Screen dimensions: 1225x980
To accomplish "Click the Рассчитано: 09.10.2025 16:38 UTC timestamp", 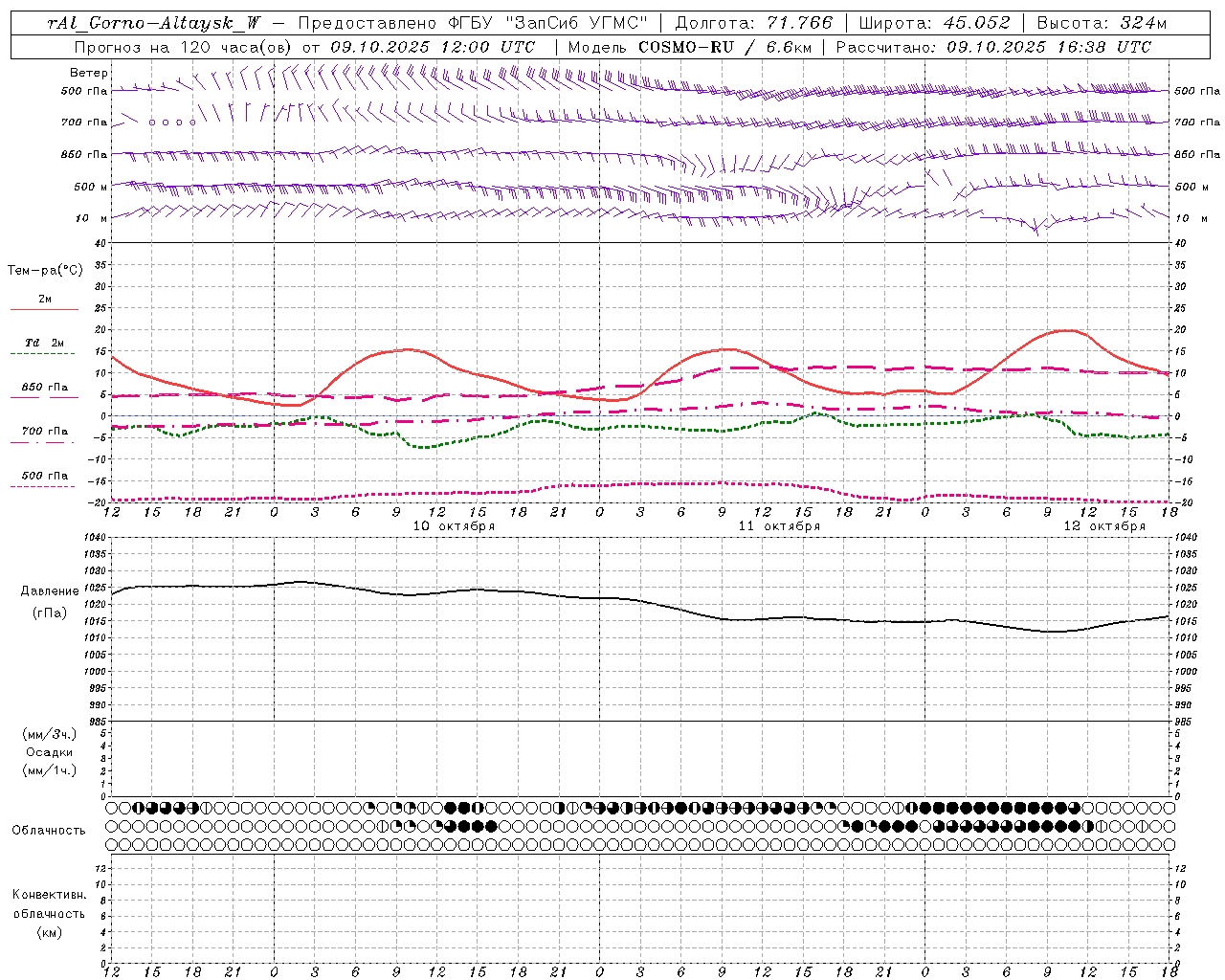I will point(993,47).
